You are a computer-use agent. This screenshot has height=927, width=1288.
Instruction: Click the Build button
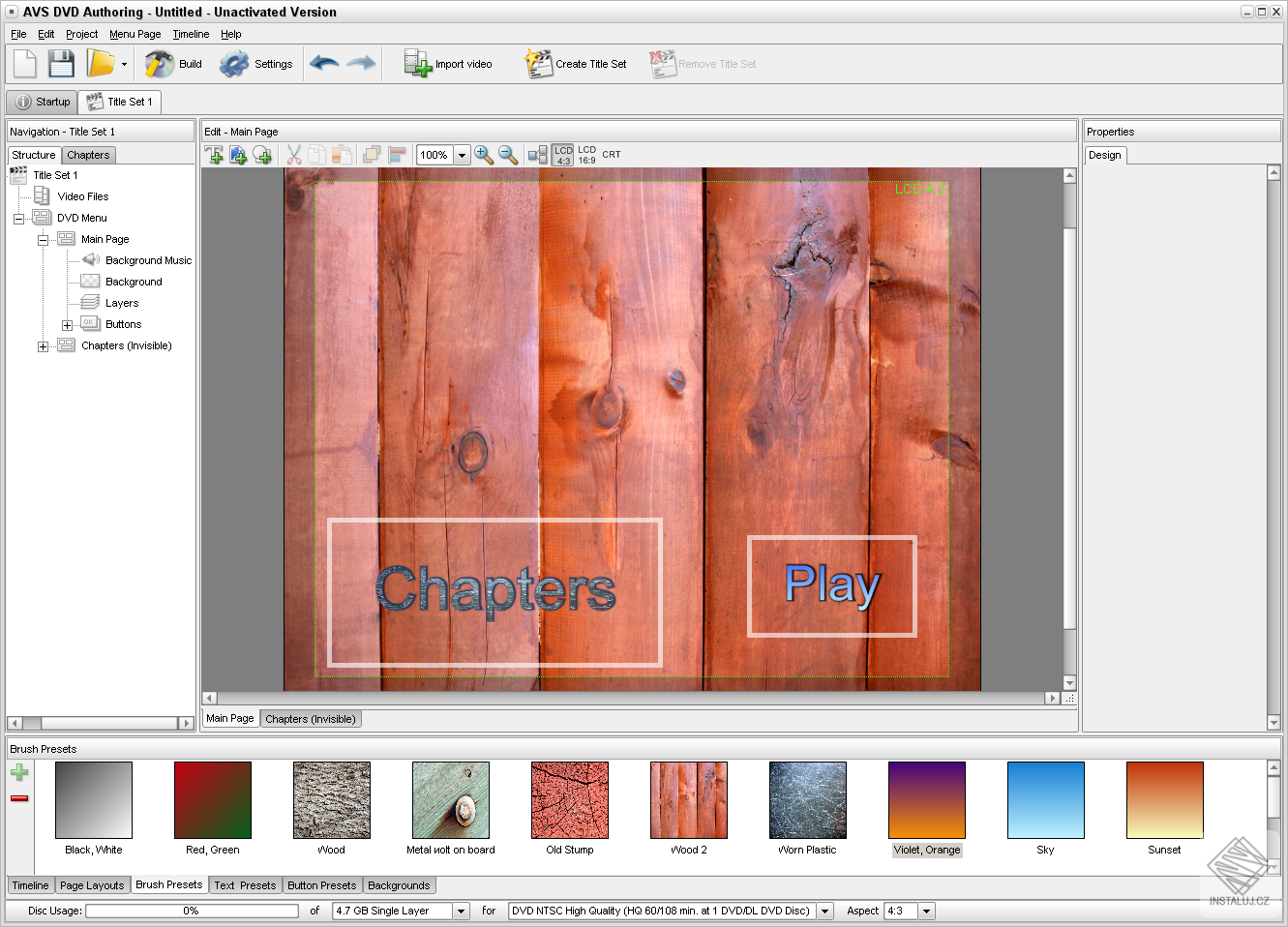(174, 64)
